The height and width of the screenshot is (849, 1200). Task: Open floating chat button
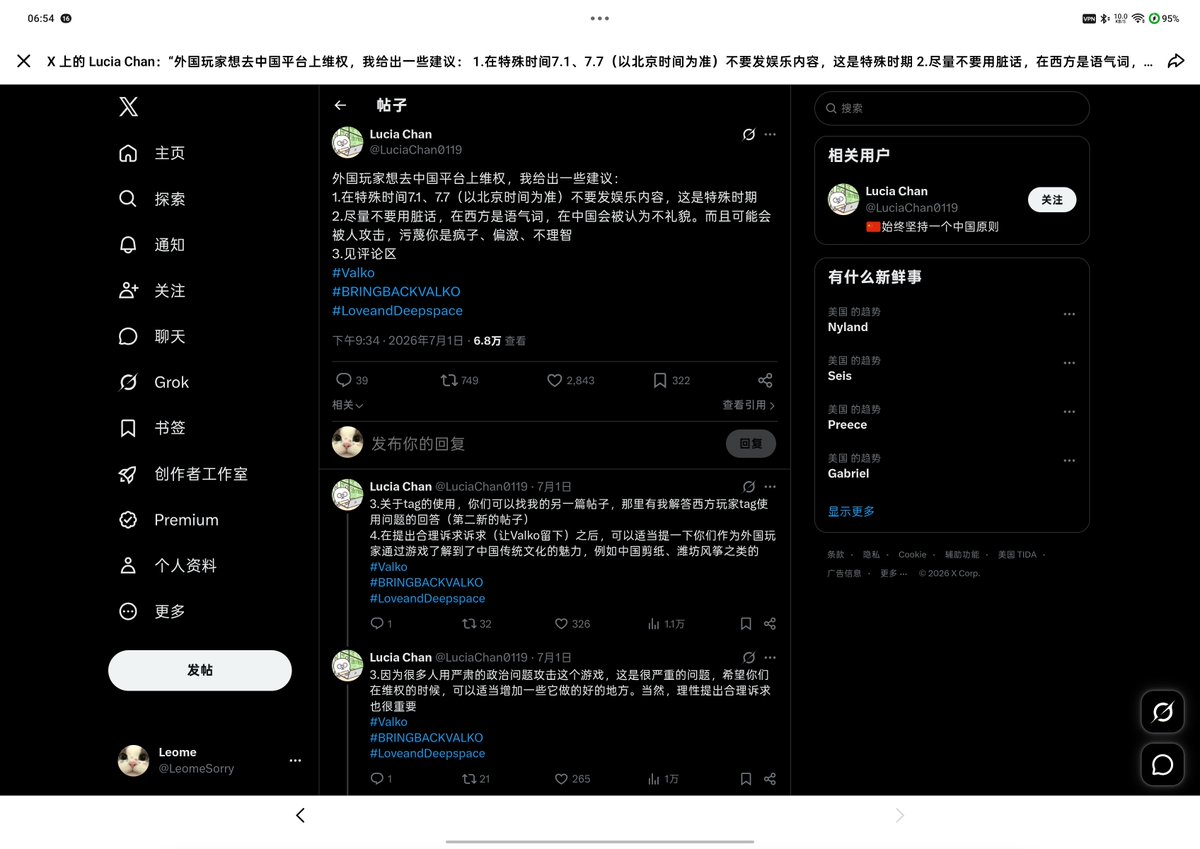click(1163, 765)
